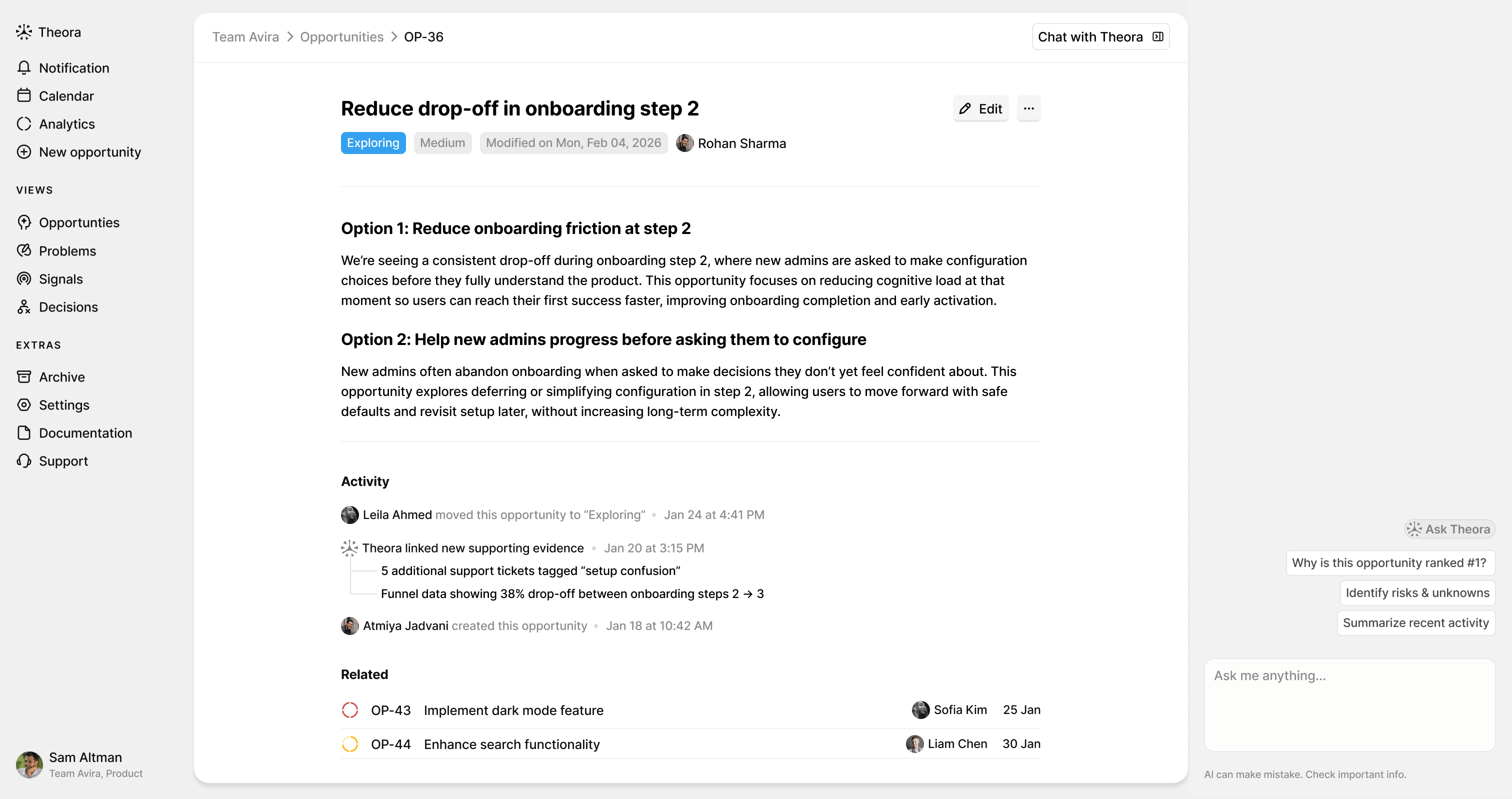Open the Notification panel
Image resolution: width=1512 pixels, height=799 pixels.
point(73,67)
